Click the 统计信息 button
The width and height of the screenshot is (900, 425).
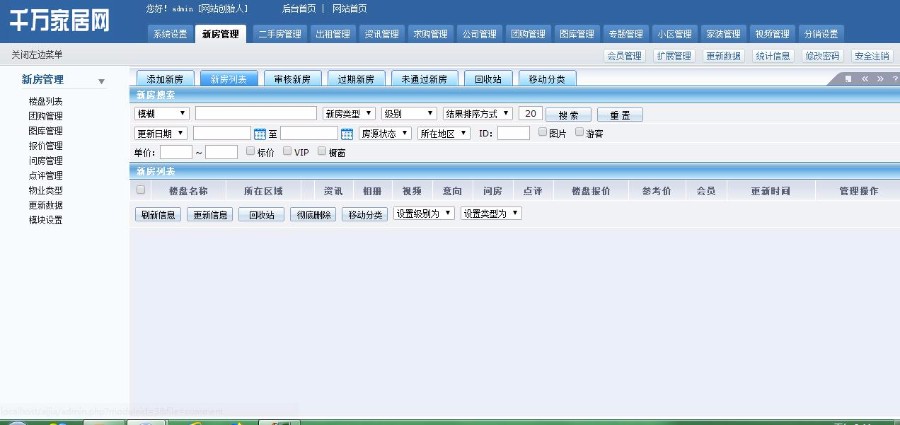pos(773,56)
